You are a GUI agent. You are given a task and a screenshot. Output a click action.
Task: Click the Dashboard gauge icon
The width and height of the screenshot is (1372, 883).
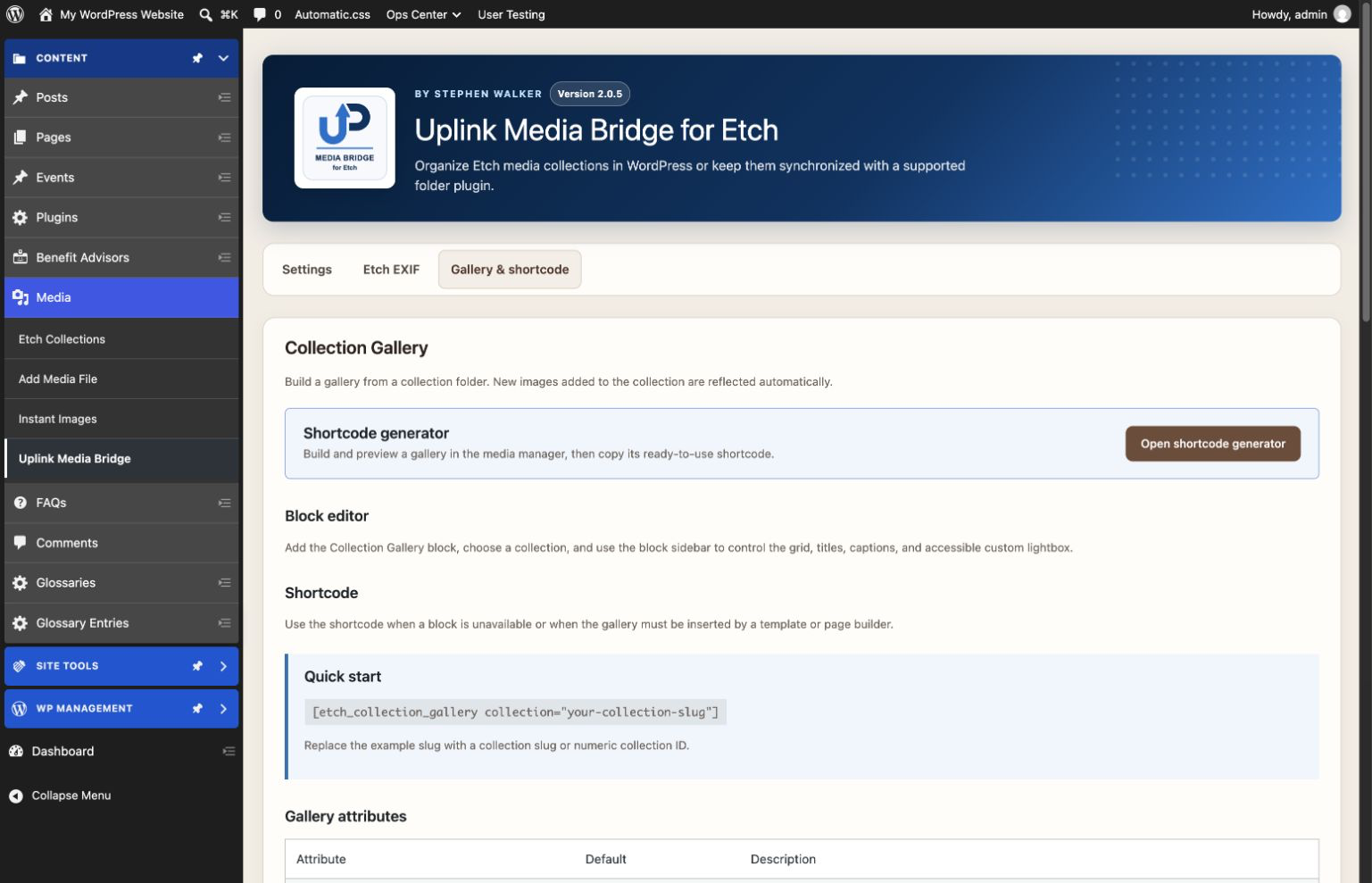pyautogui.click(x=16, y=752)
